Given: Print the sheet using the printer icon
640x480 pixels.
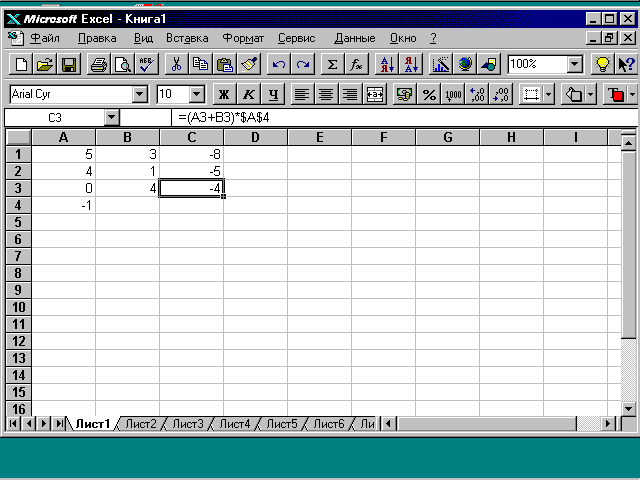Looking at the screenshot, I should pos(98,64).
